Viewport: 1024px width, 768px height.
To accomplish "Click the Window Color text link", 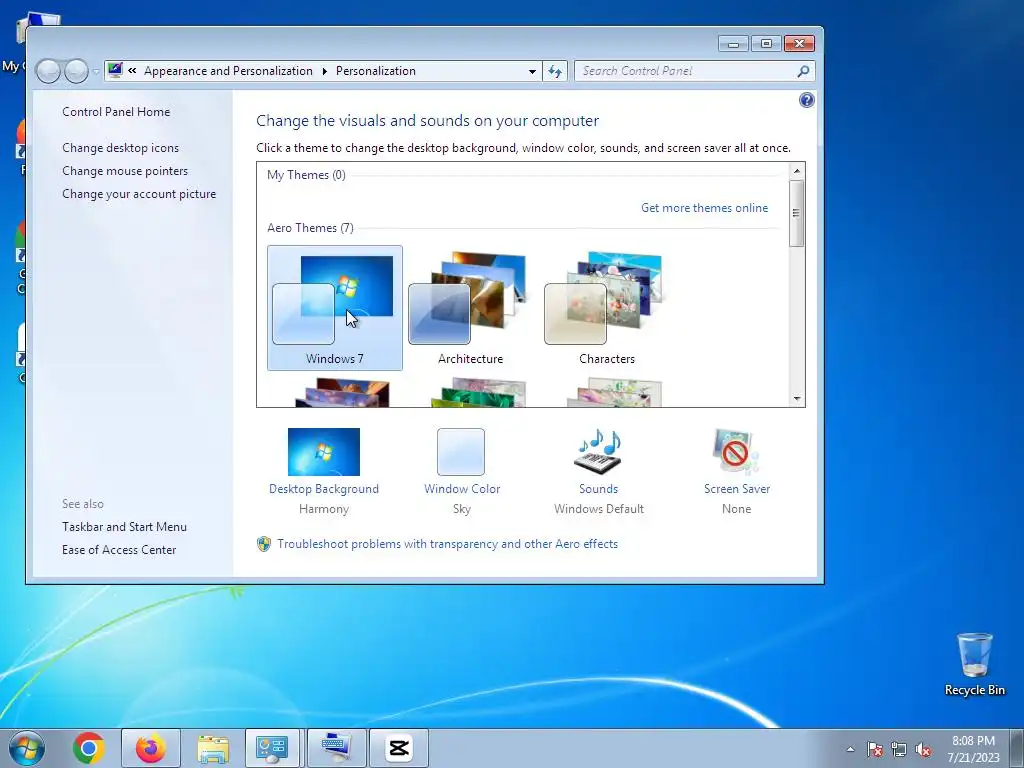I will pos(462,488).
